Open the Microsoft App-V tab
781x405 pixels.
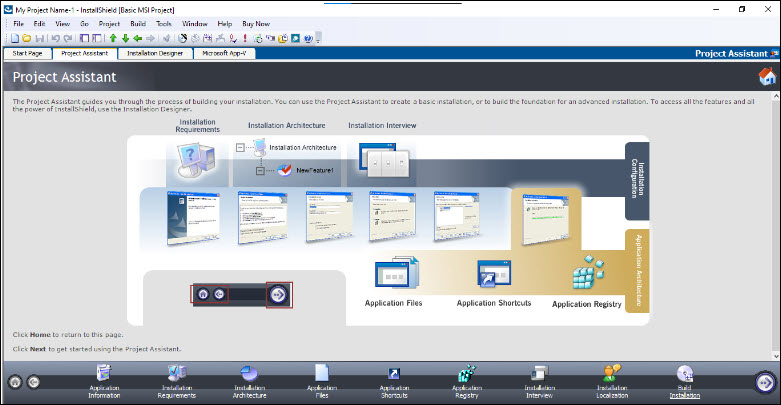click(224, 53)
